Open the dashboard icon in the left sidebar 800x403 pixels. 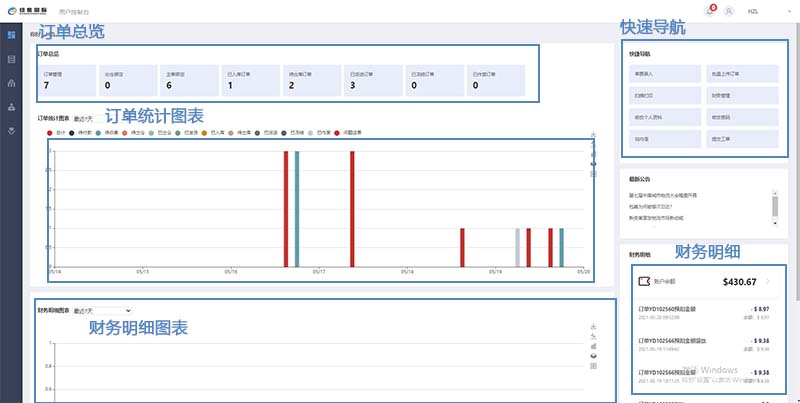(11, 36)
